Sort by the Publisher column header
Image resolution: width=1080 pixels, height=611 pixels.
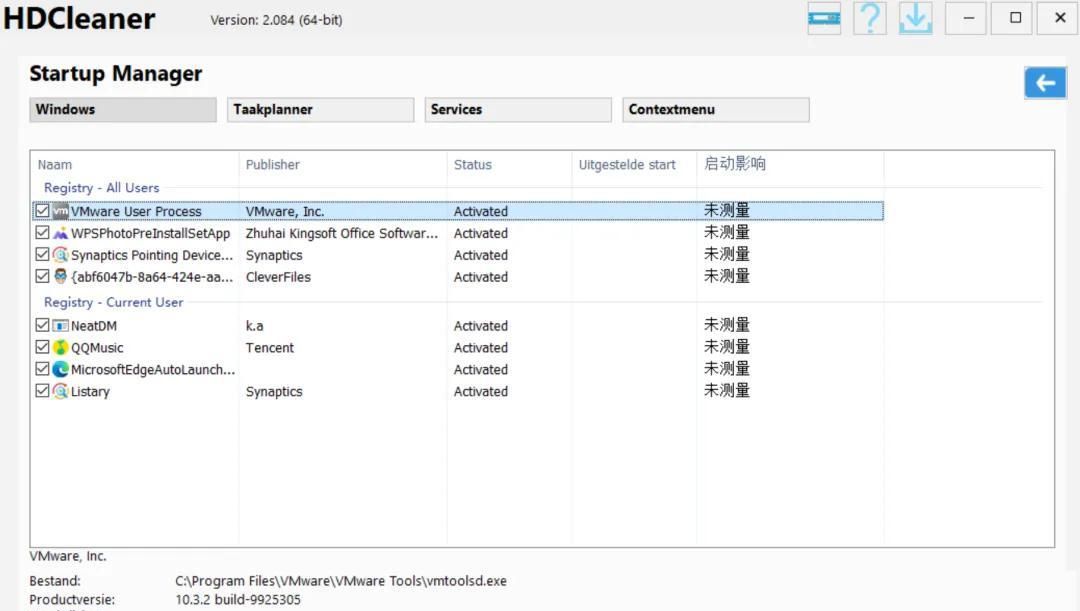pyautogui.click(x=273, y=165)
